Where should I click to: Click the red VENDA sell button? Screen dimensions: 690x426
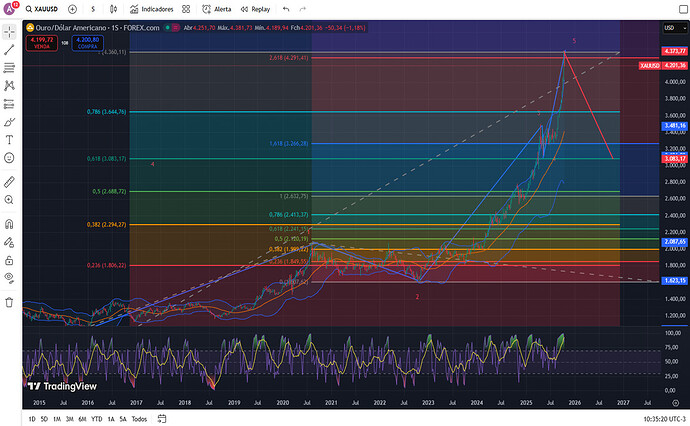pos(42,43)
